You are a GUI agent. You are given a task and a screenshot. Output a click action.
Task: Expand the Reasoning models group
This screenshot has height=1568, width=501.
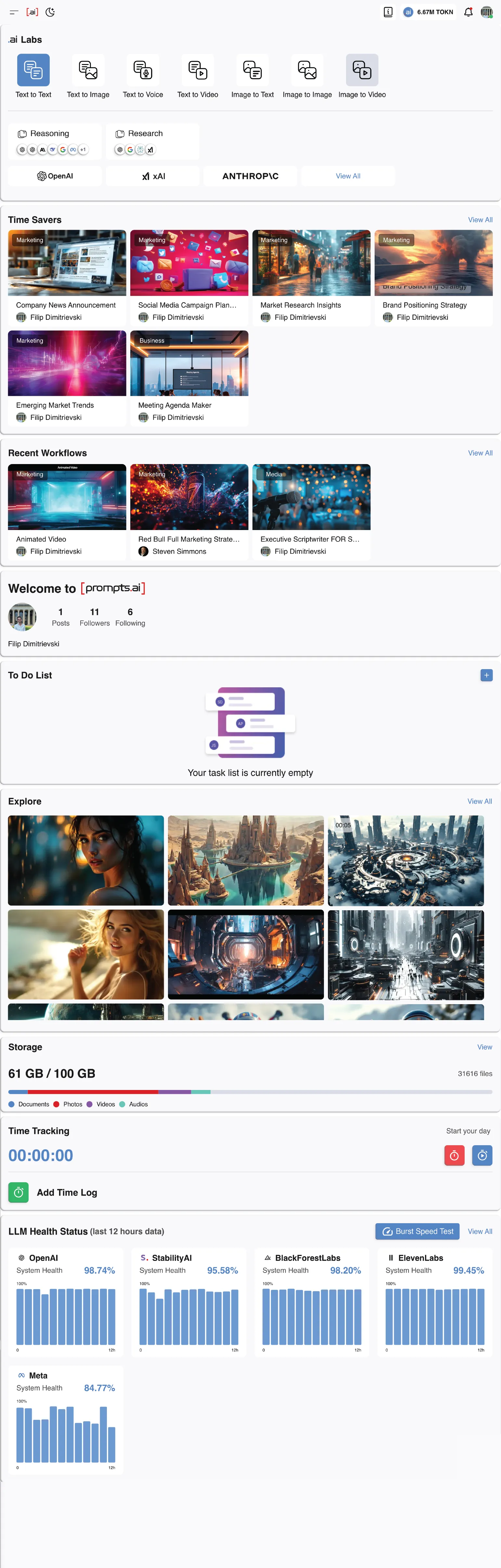[x=55, y=141]
